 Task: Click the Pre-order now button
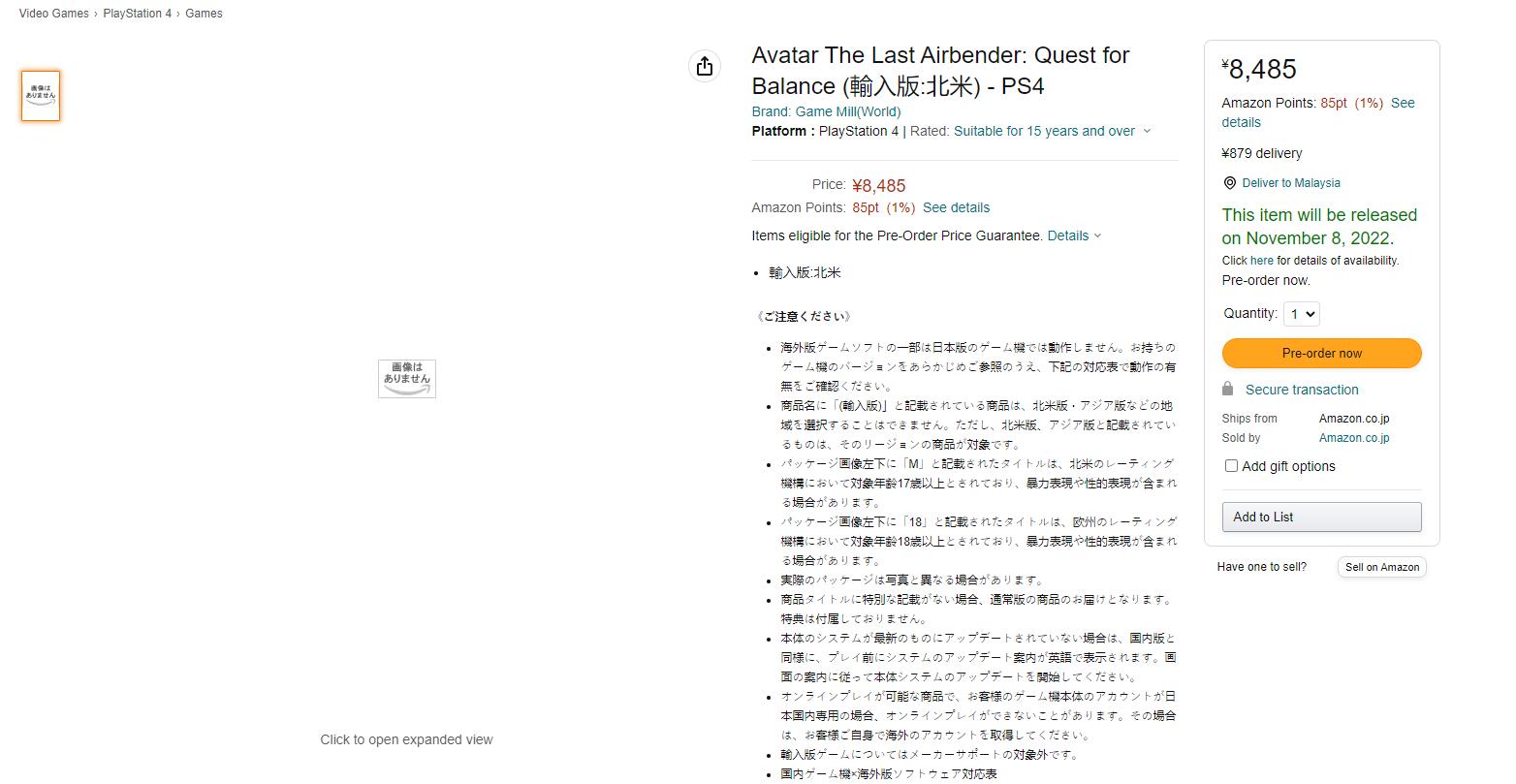point(1321,353)
